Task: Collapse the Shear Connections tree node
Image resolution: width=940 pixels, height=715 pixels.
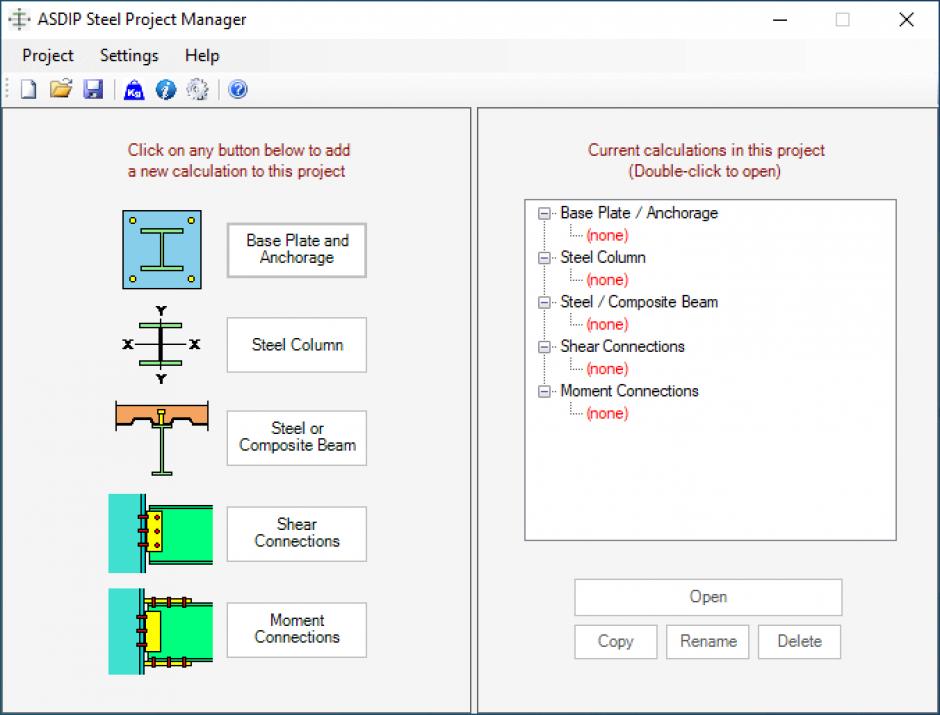Action: click(x=544, y=347)
